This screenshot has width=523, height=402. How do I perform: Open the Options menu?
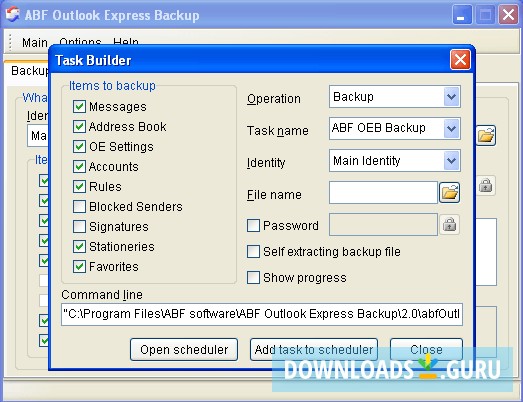[x=80, y=41]
